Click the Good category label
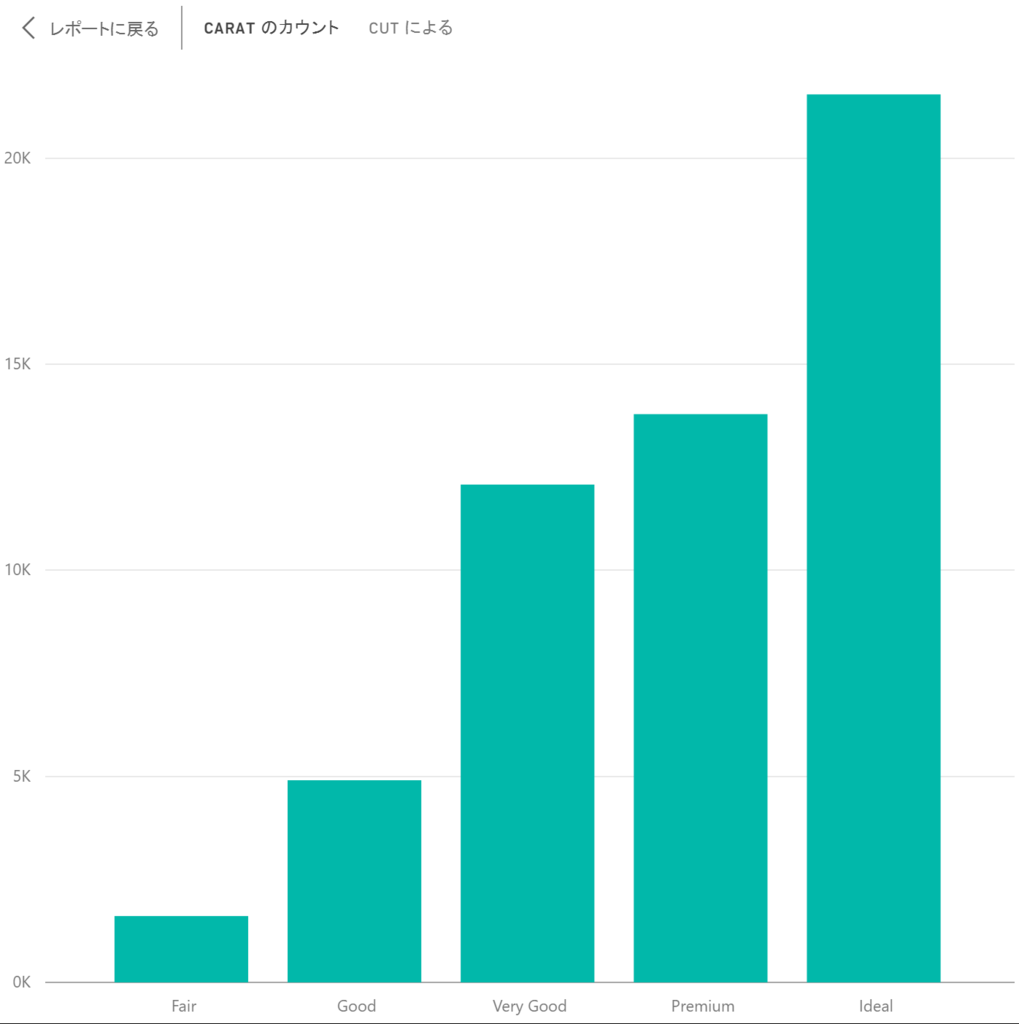1019x1024 pixels. [357, 1006]
